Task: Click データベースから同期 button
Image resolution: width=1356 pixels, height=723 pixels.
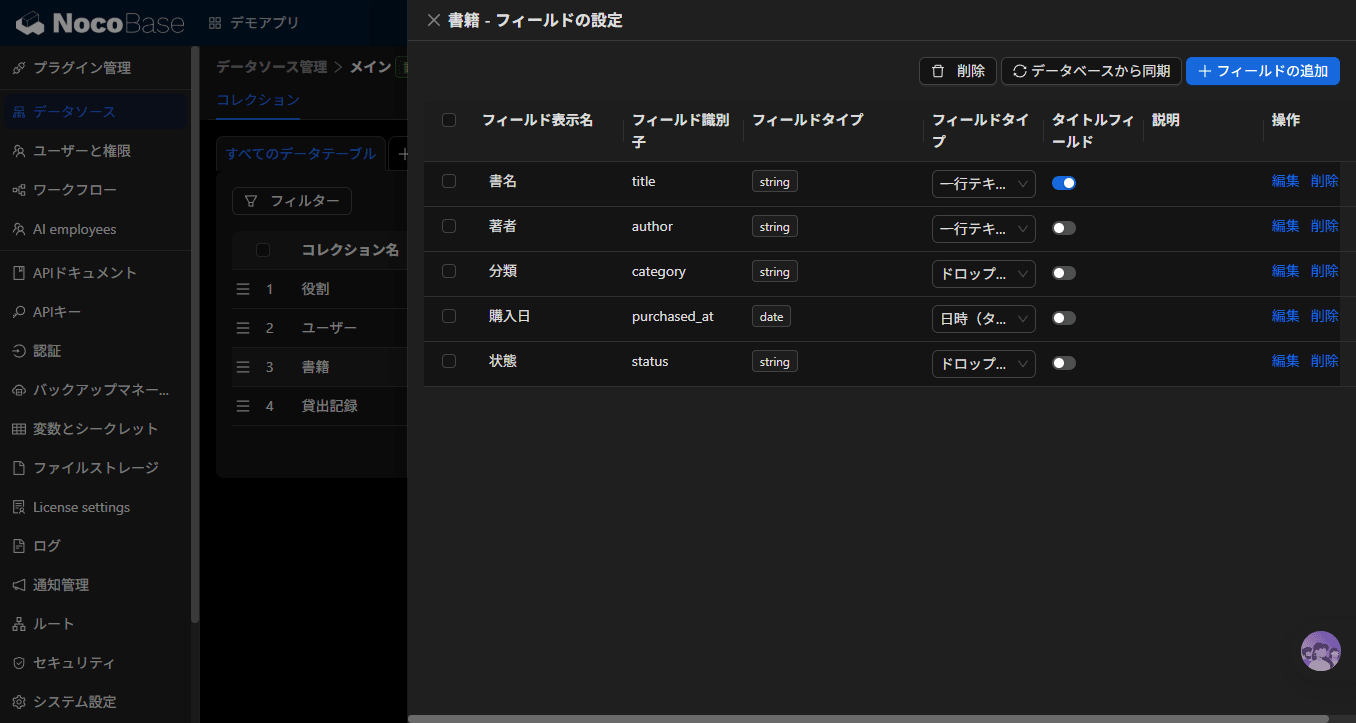Action: tap(1091, 71)
